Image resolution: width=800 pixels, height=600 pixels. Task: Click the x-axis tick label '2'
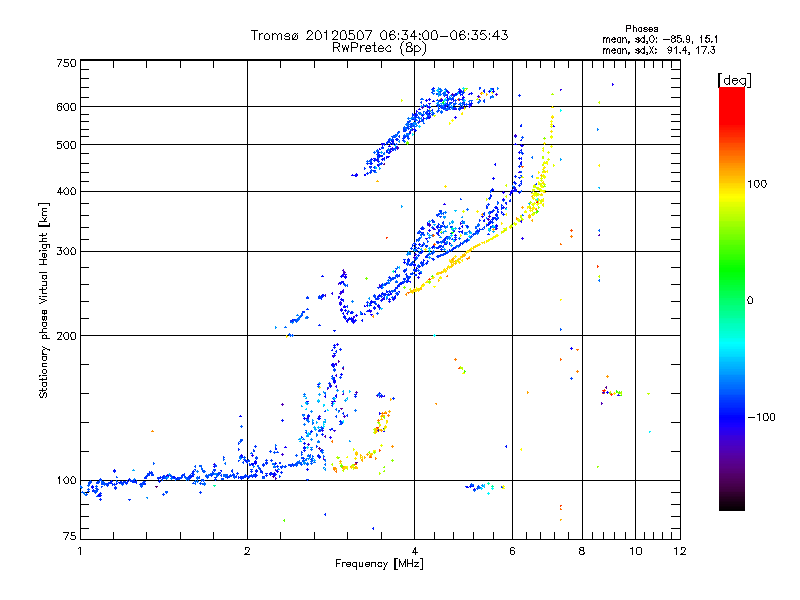click(247, 551)
